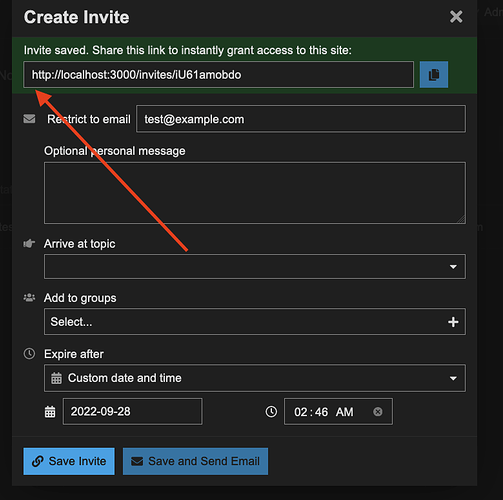Clear the 02:46 AM time value
Screen dimensions: 503x500
click(x=377, y=412)
